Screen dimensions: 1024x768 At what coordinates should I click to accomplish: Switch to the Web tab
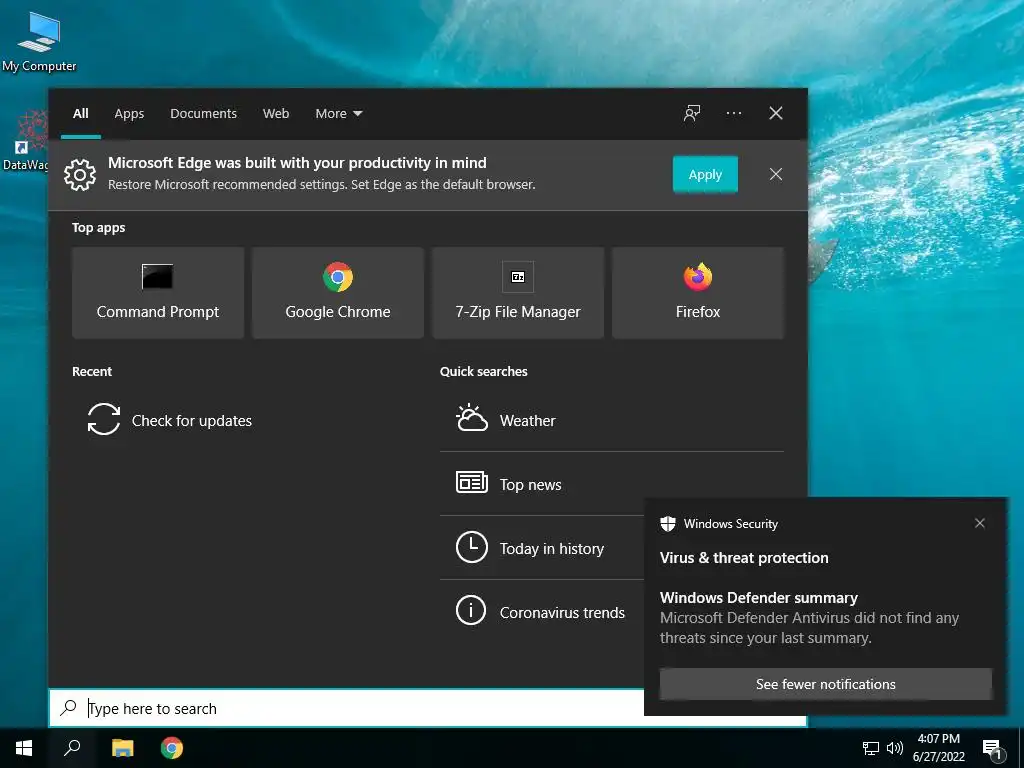(276, 114)
